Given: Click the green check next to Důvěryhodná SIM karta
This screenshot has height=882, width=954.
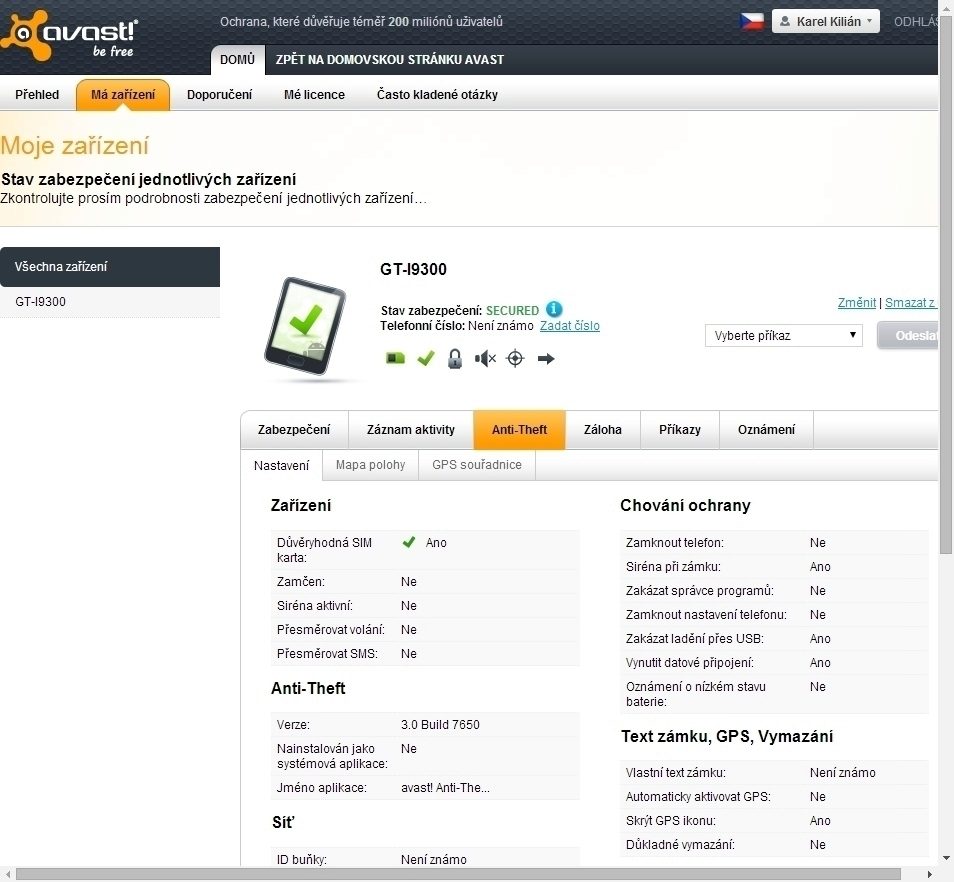Looking at the screenshot, I should click(409, 542).
